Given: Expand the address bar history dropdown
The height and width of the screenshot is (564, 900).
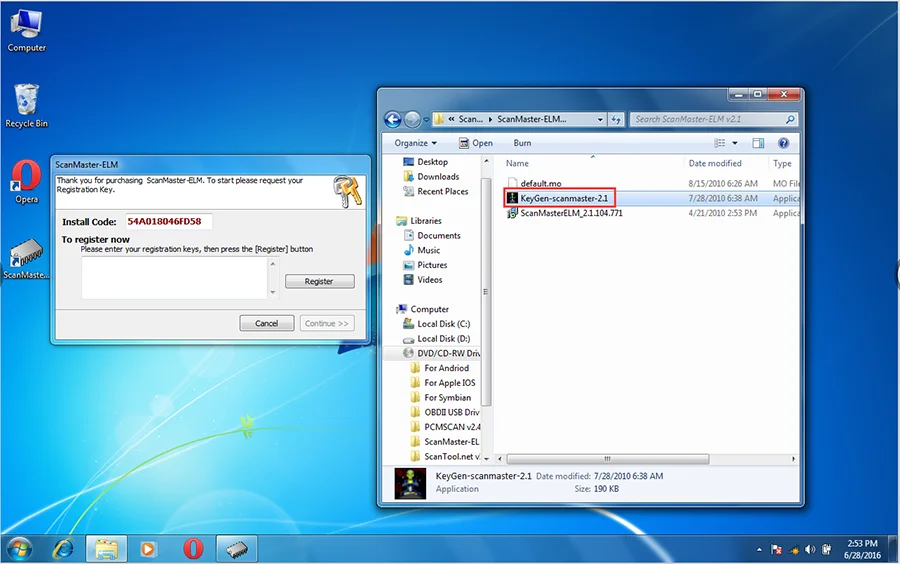Looking at the screenshot, I should click(x=600, y=119).
